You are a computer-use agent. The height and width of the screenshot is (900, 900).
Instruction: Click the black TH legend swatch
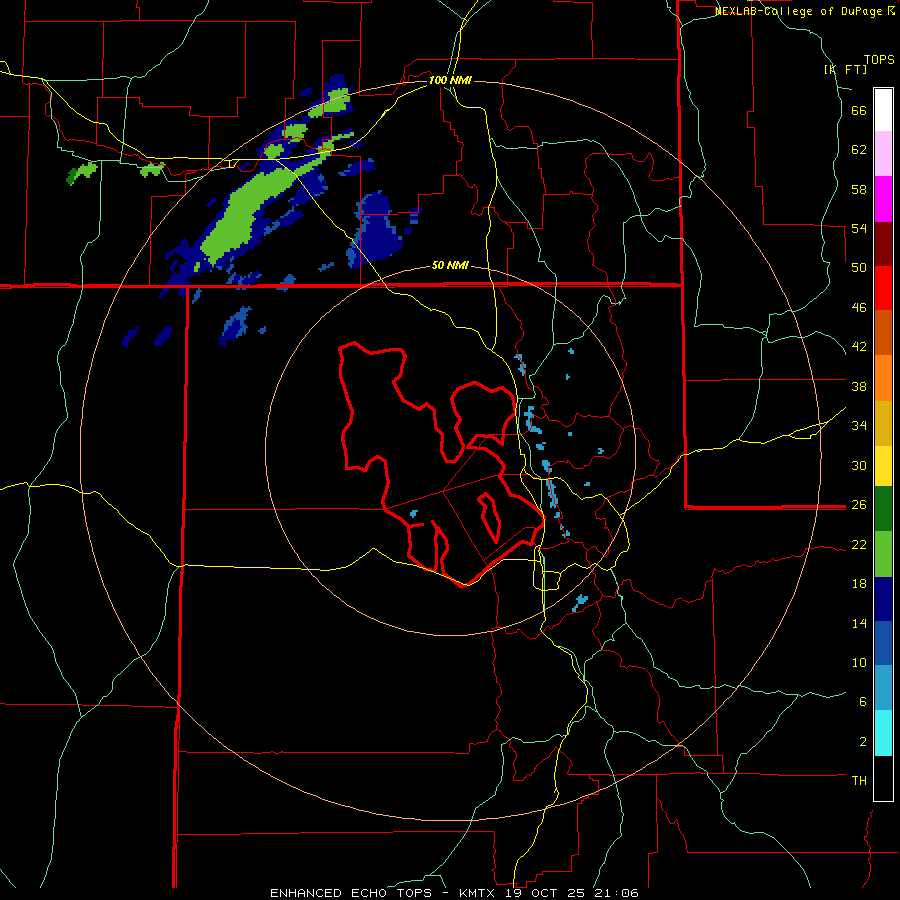(883, 778)
